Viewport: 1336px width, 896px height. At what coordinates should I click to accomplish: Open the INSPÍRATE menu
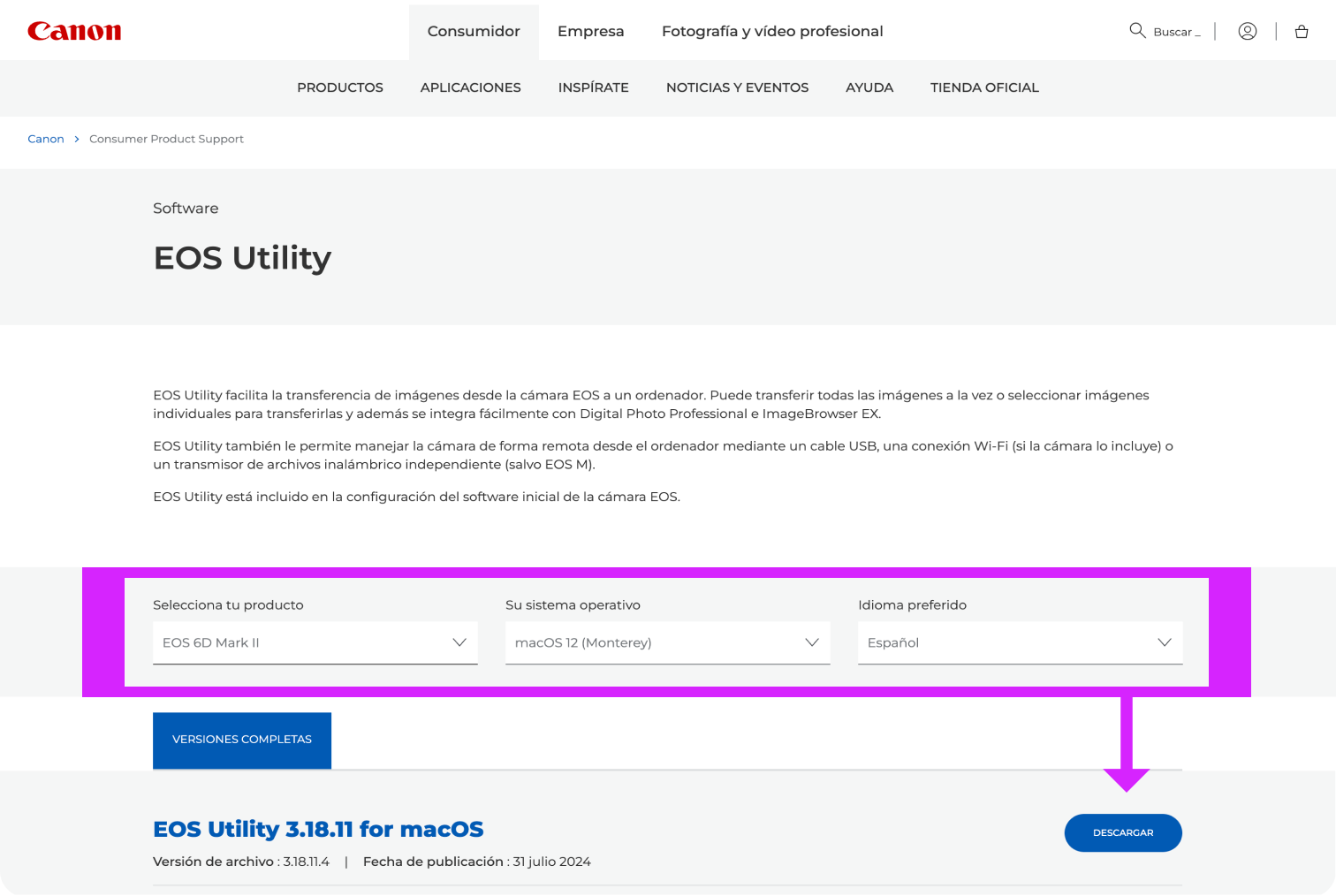[x=593, y=87]
